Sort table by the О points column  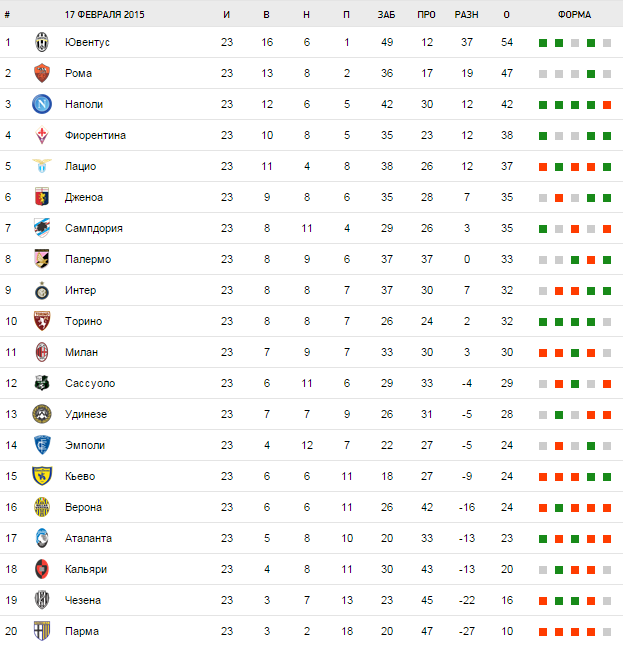point(507,15)
